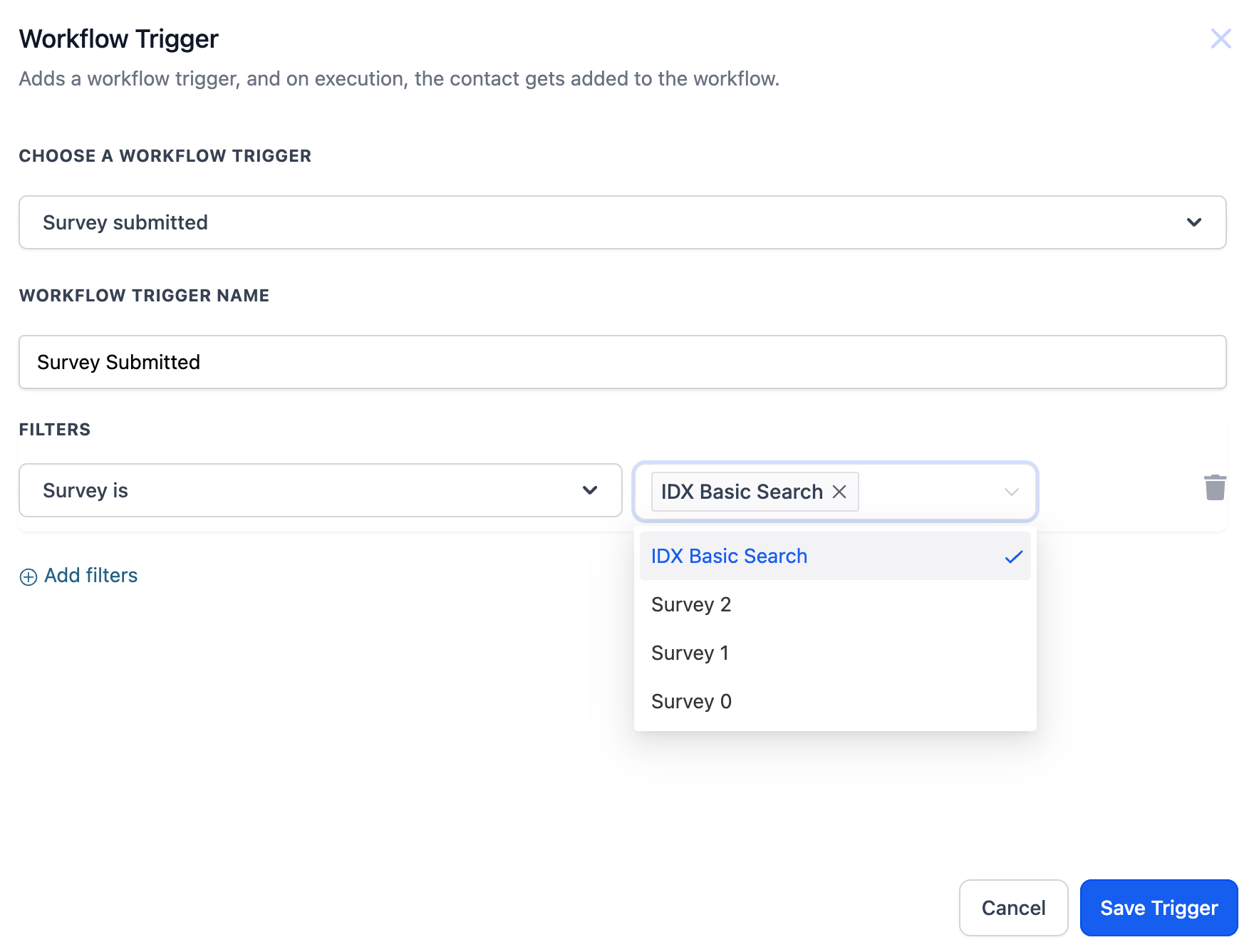The width and height of the screenshot is (1254, 952).
Task: Delete the filter with trash icon
Action: [1215, 488]
